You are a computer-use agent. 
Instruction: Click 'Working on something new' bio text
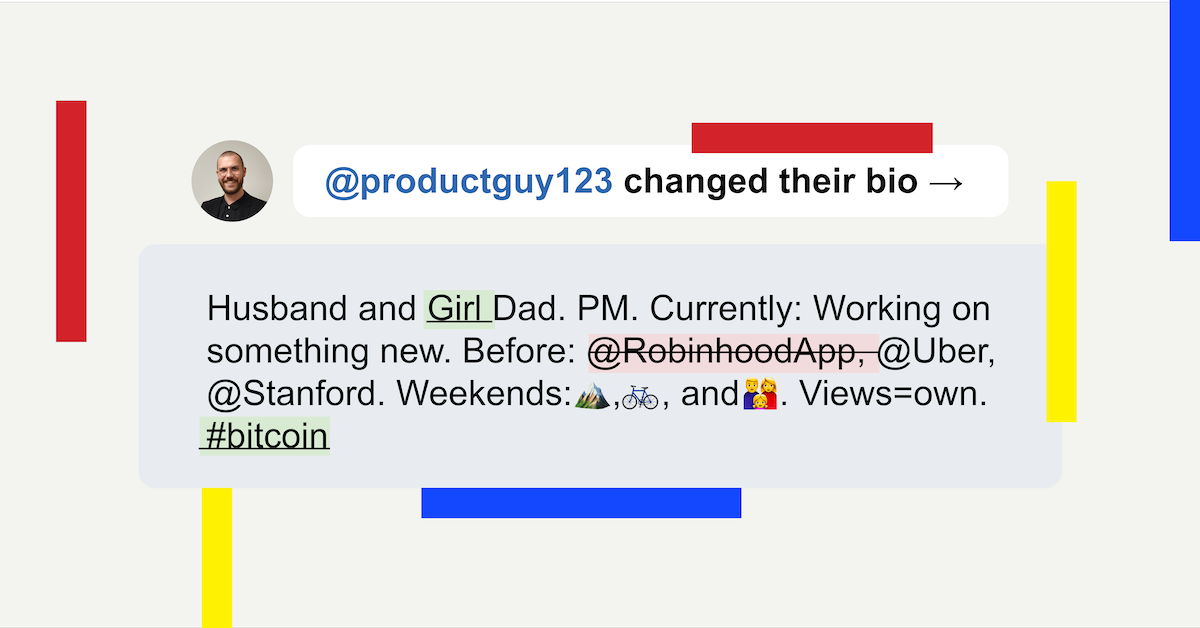(598, 331)
